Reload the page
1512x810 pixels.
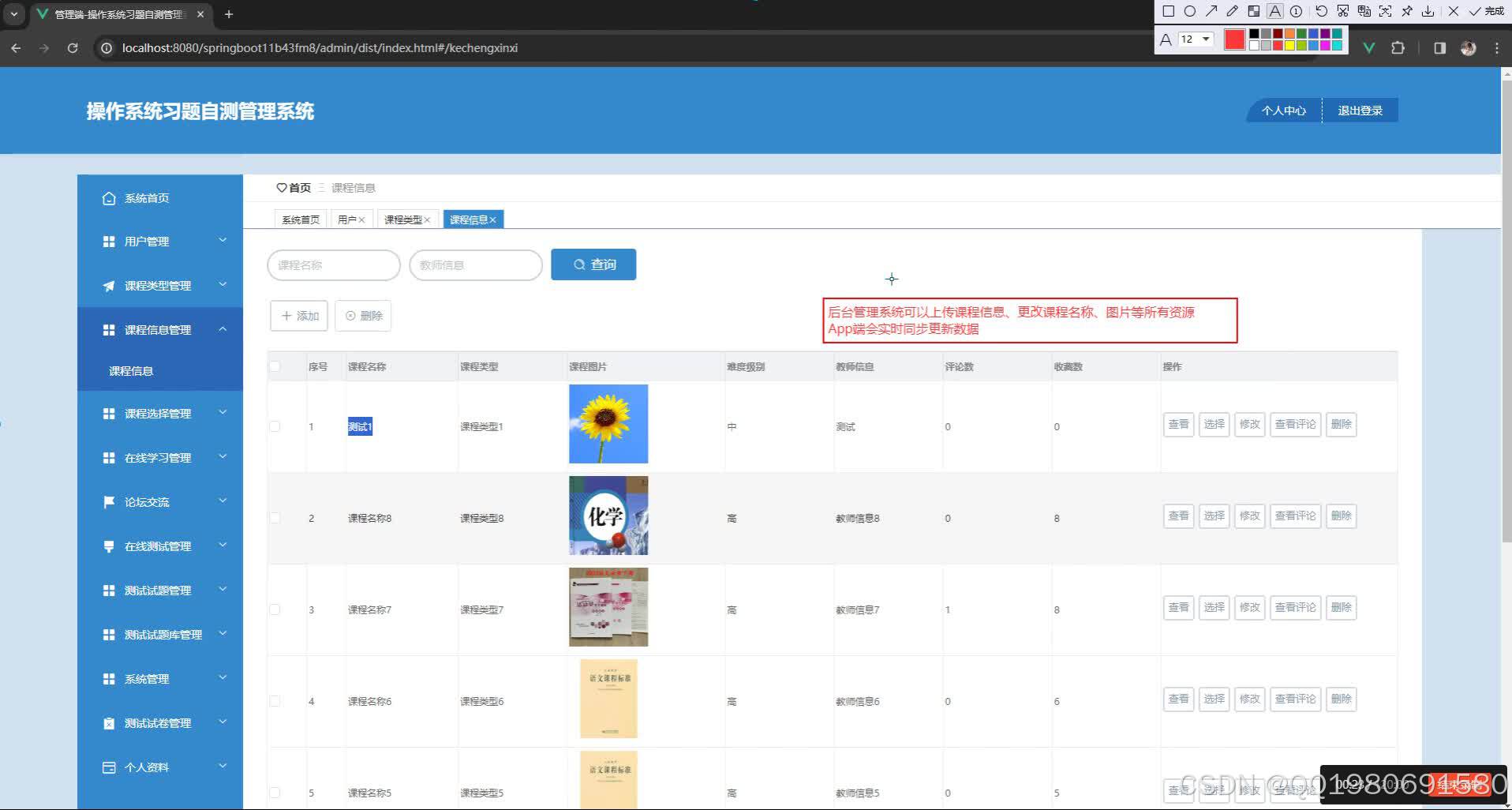[x=73, y=48]
